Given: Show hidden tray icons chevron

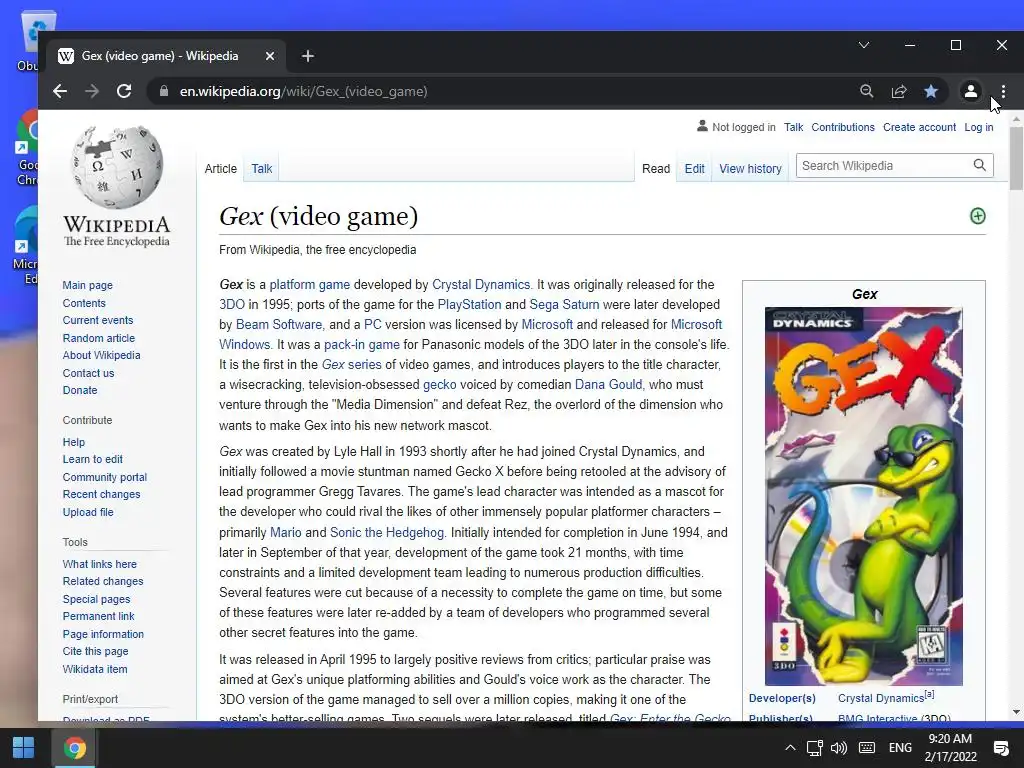Looking at the screenshot, I should pos(790,748).
